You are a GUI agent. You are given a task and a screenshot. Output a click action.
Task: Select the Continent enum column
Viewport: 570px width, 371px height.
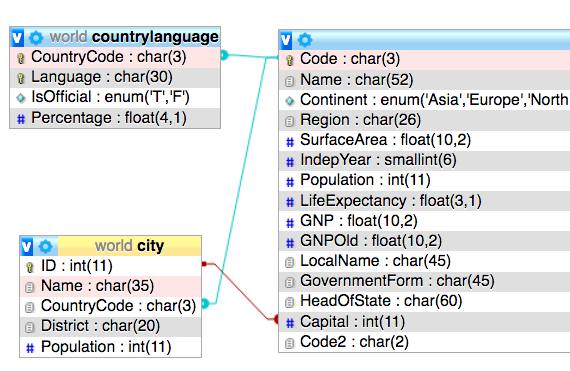[x=425, y=100]
